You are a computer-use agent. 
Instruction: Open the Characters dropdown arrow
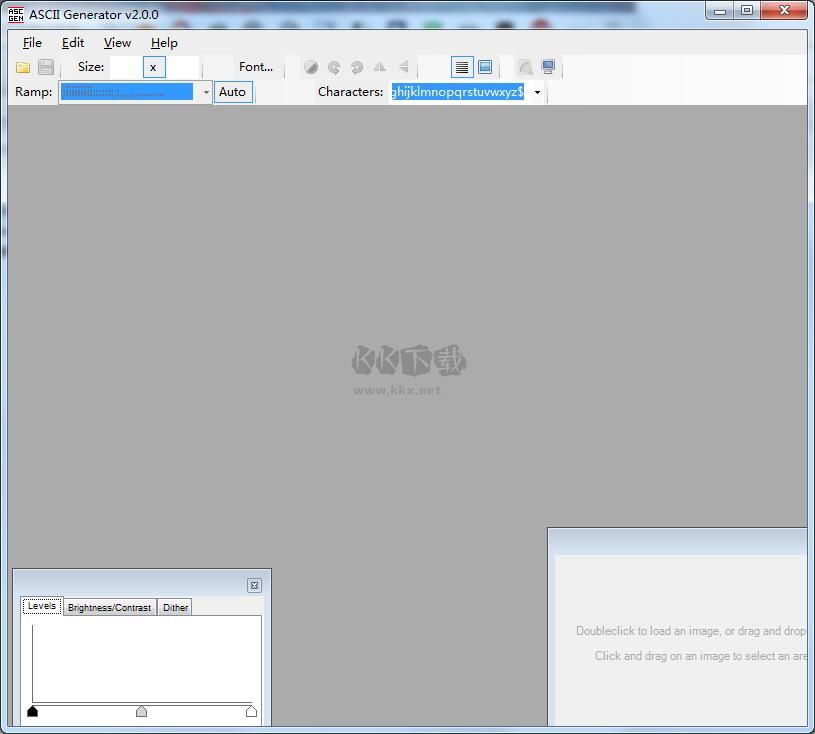pos(537,92)
